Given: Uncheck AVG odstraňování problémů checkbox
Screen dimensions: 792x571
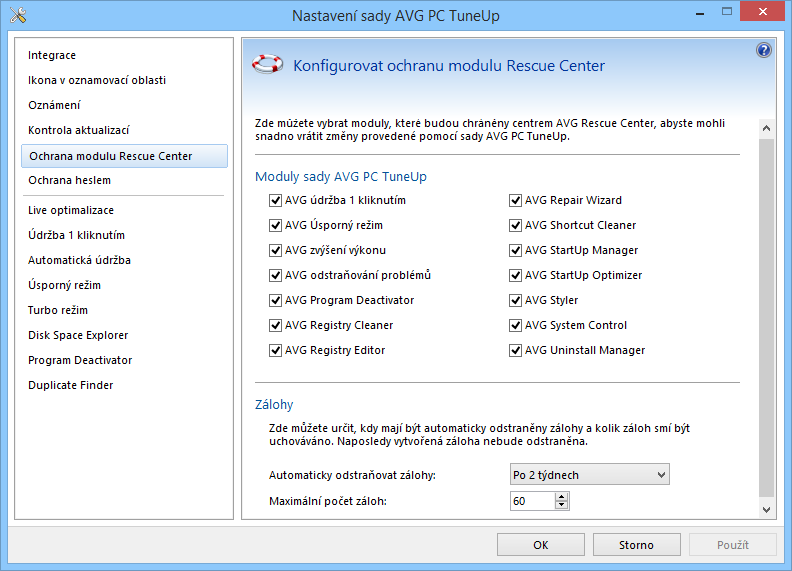Looking at the screenshot, I should 275,275.
